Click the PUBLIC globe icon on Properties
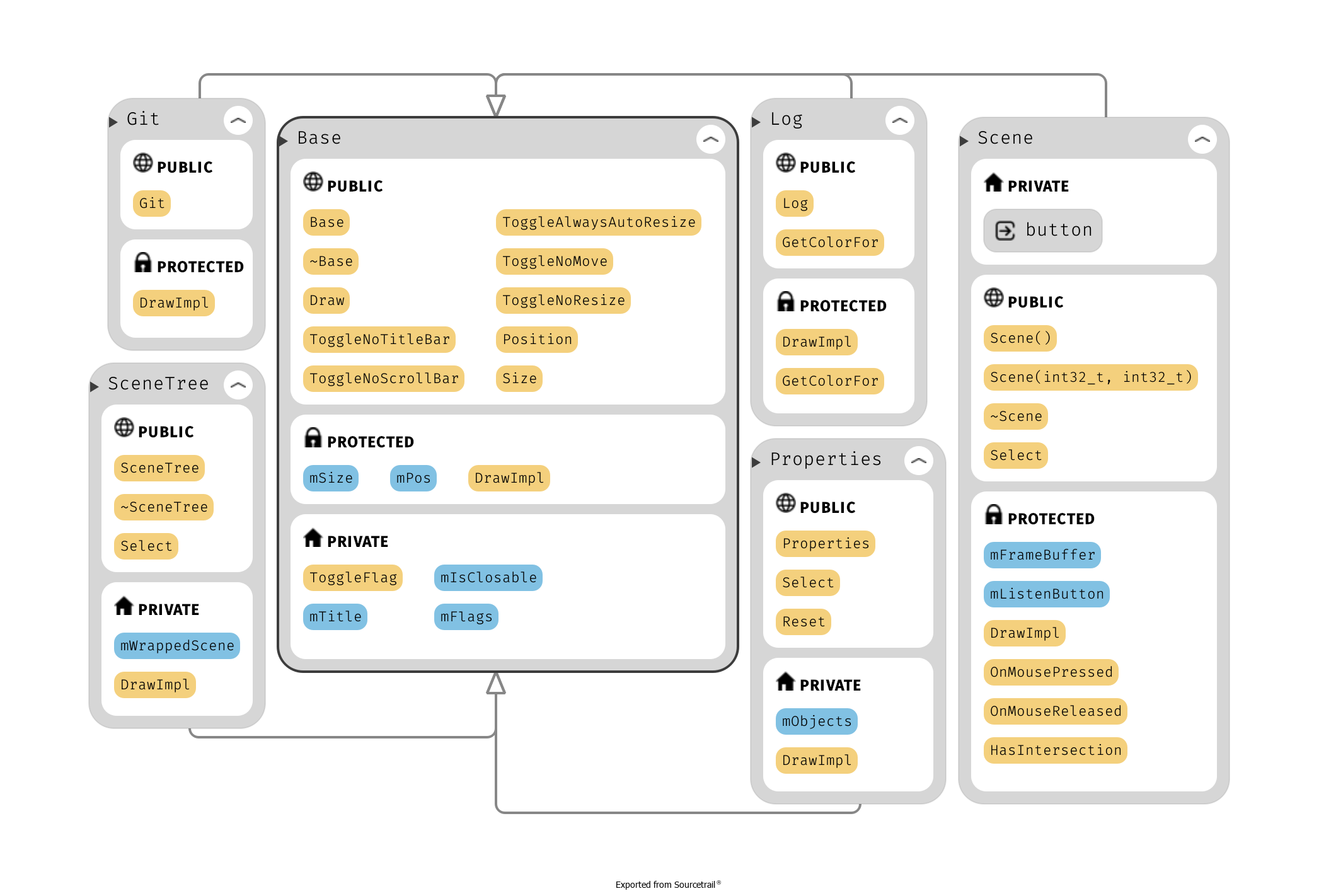 coord(786,504)
